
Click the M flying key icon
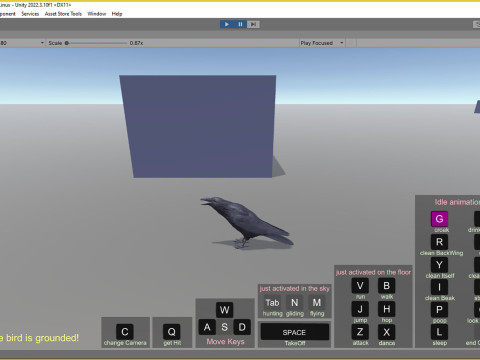pyautogui.click(x=317, y=303)
